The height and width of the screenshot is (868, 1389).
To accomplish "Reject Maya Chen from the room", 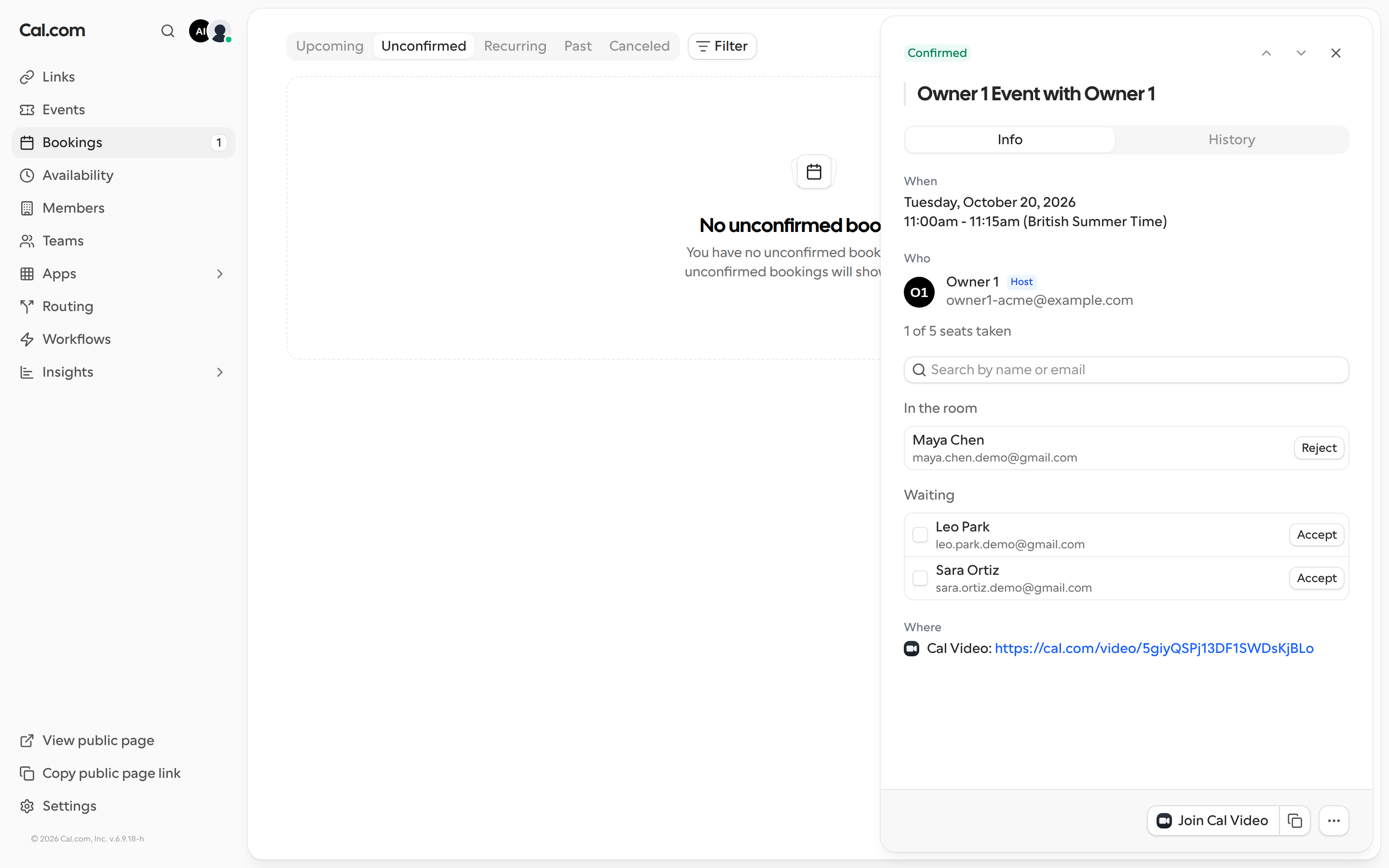I will (1319, 448).
